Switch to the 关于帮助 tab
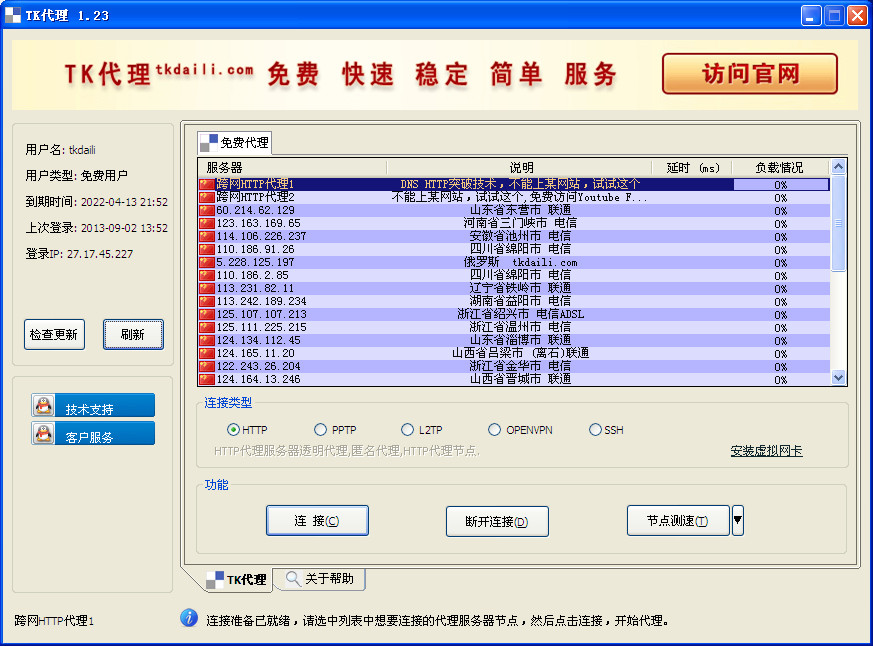This screenshot has height=646, width=873. (326, 578)
